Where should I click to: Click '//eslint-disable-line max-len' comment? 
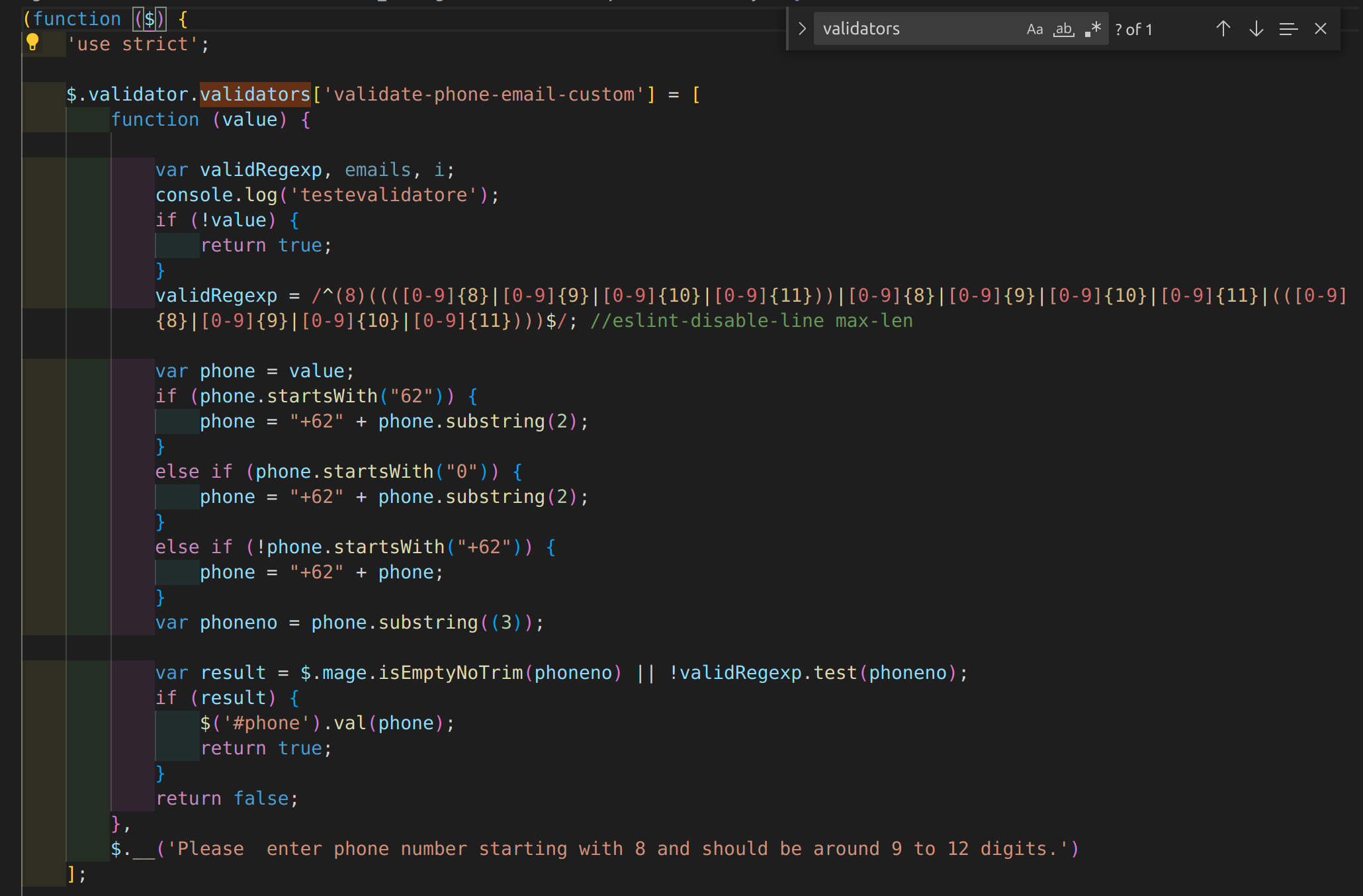coord(752,321)
